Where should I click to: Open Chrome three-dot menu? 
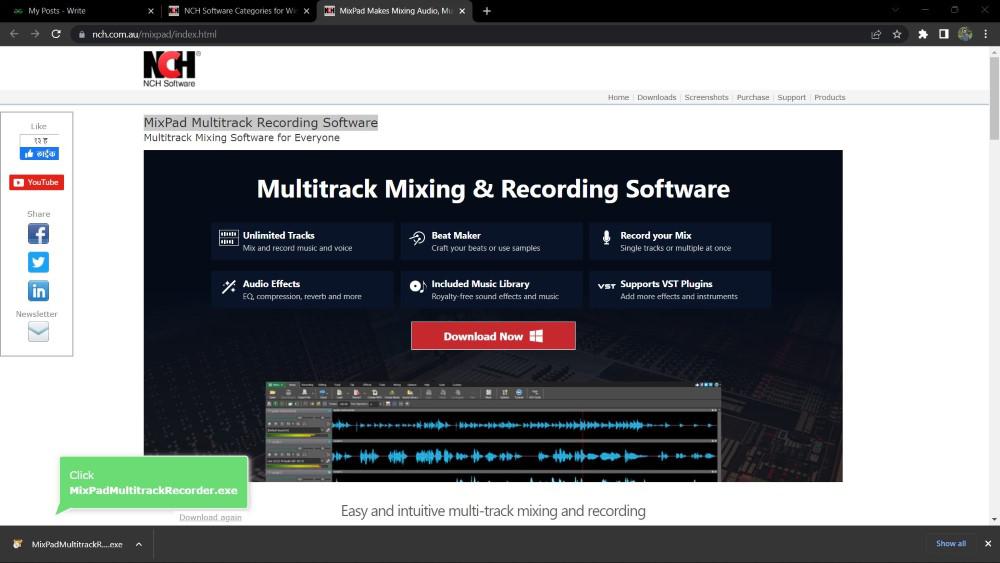coord(985,34)
